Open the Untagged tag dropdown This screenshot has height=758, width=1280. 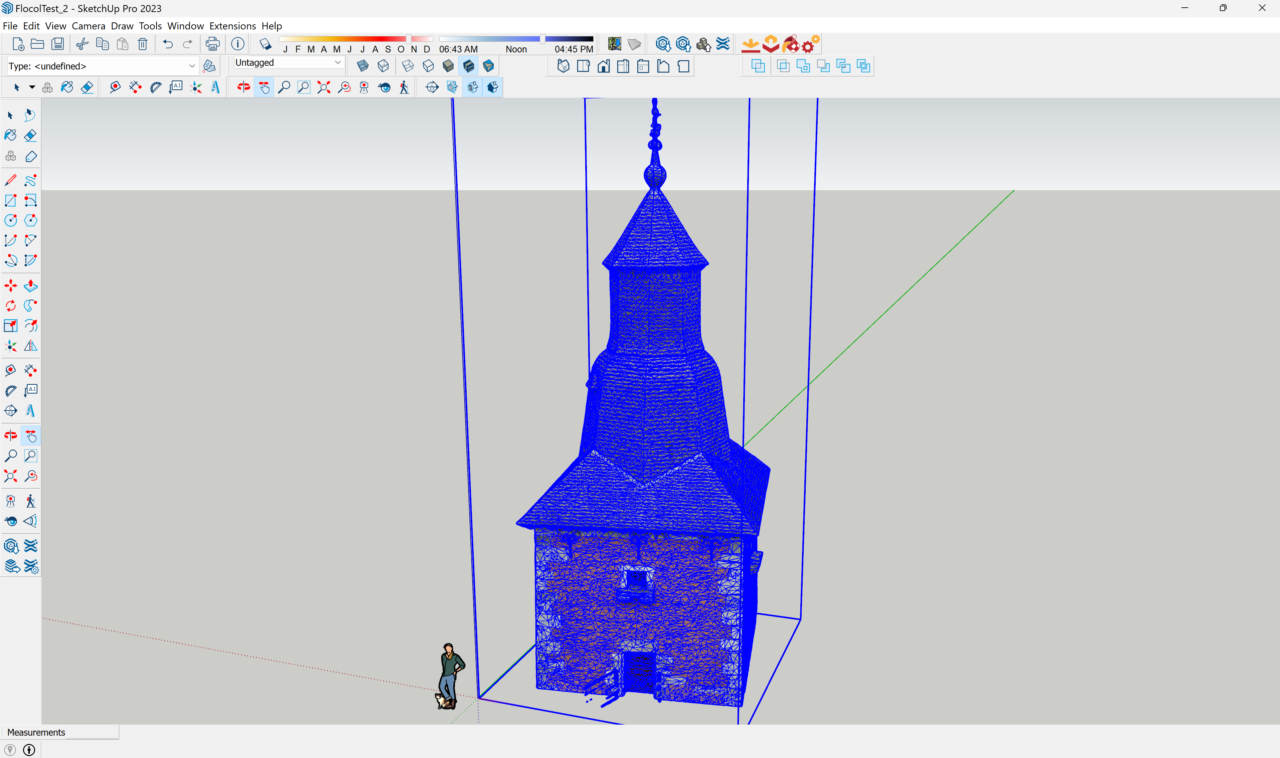point(288,63)
